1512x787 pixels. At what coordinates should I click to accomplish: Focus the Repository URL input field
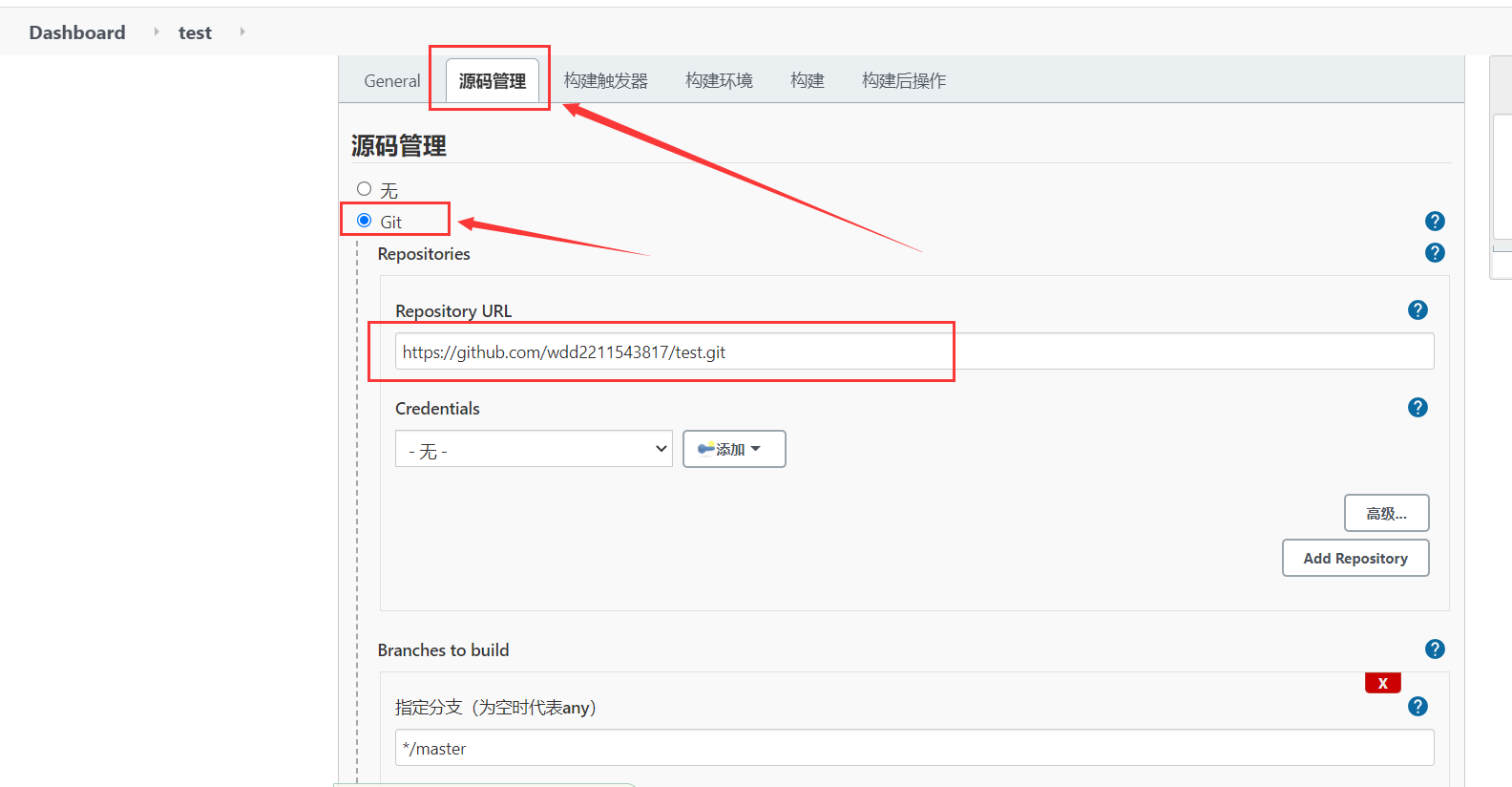pos(914,351)
